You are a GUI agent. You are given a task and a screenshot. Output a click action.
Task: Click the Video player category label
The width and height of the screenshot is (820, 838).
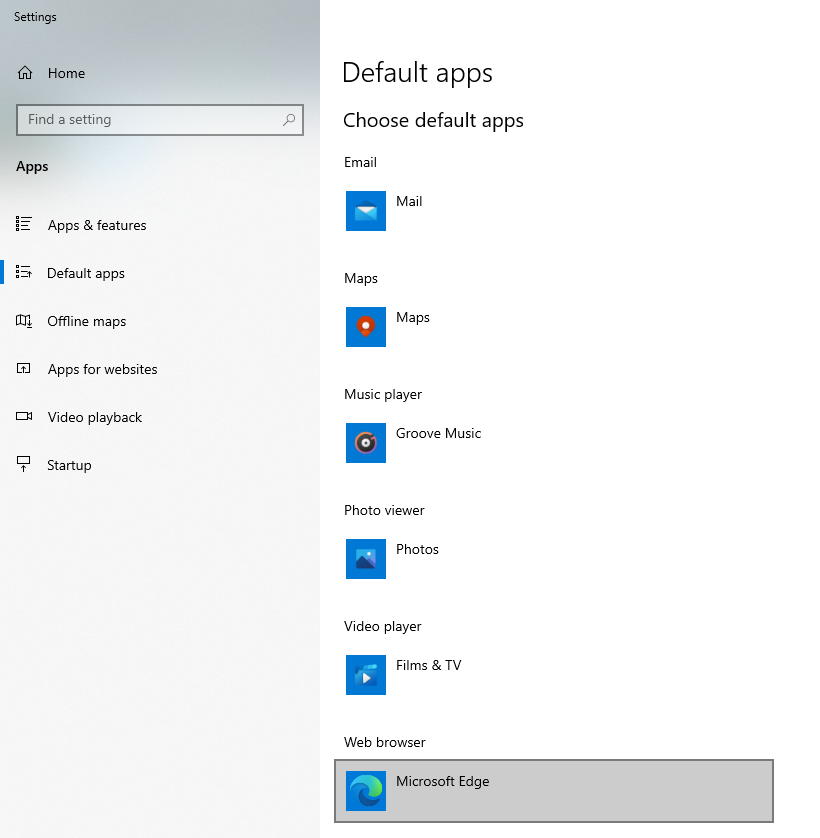pyautogui.click(x=383, y=626)
